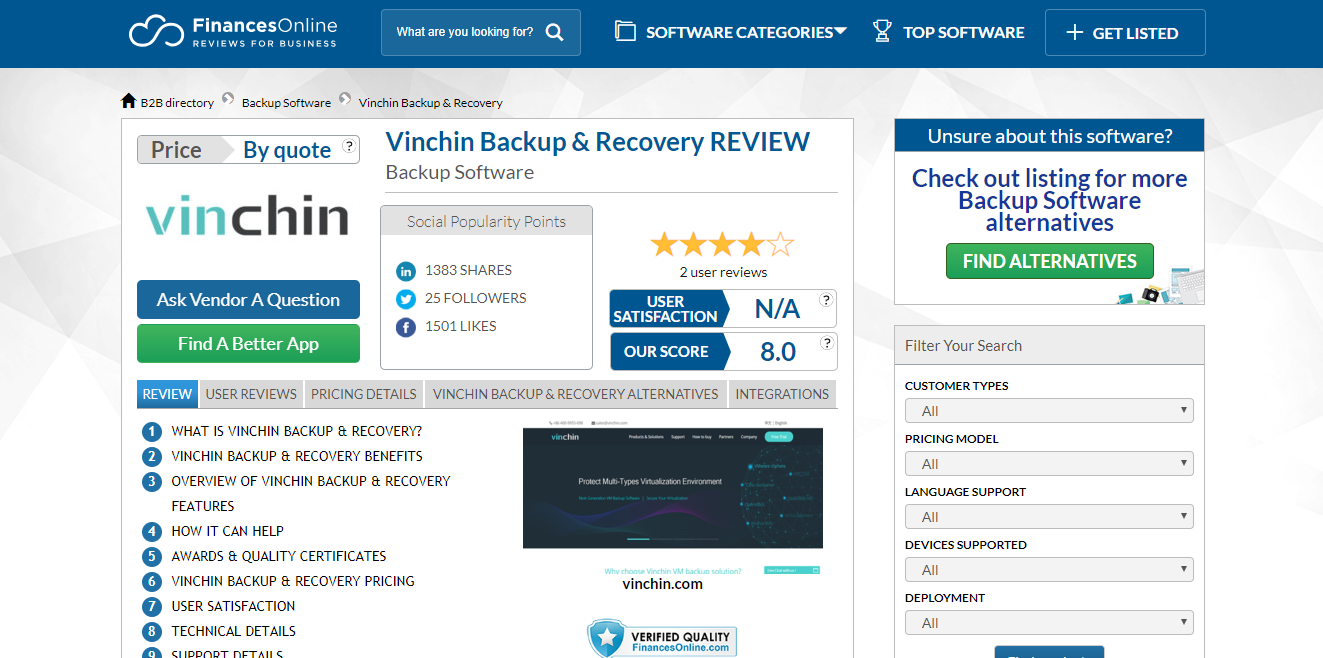Open Backup Software breadcrumb link

286,102
